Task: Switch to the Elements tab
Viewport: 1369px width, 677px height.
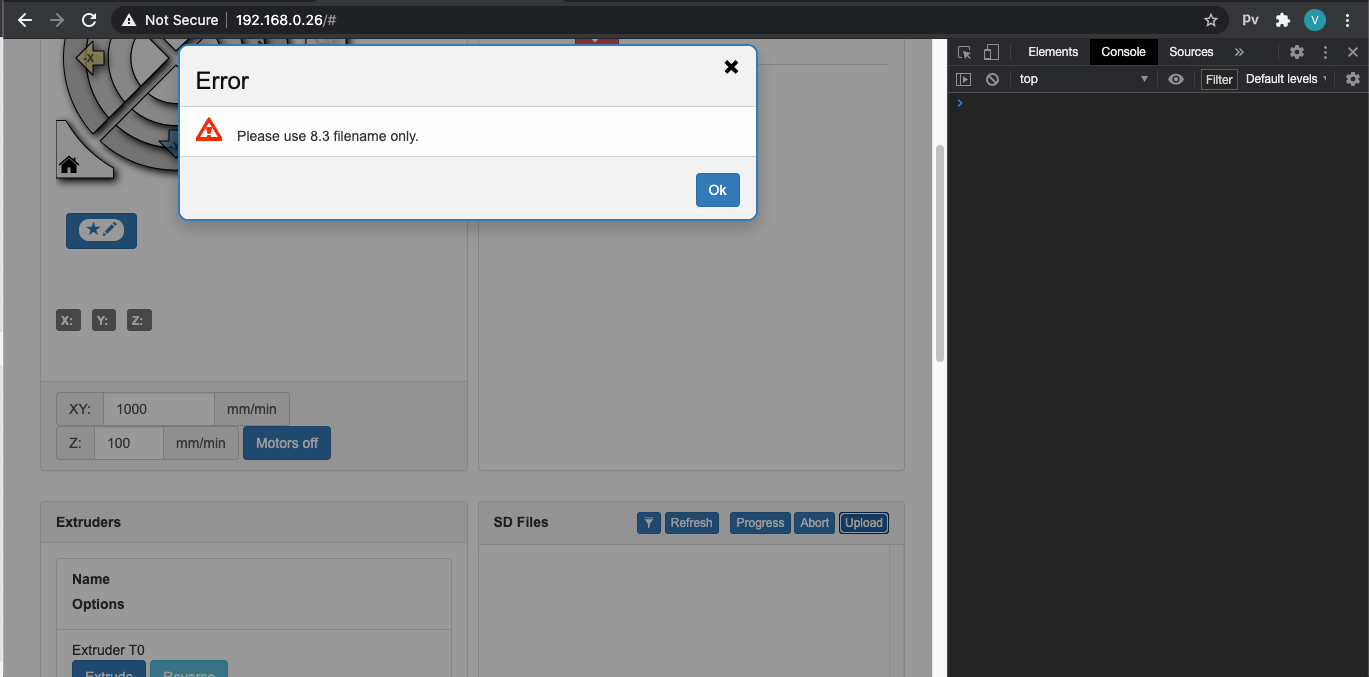Action: 1052,51
